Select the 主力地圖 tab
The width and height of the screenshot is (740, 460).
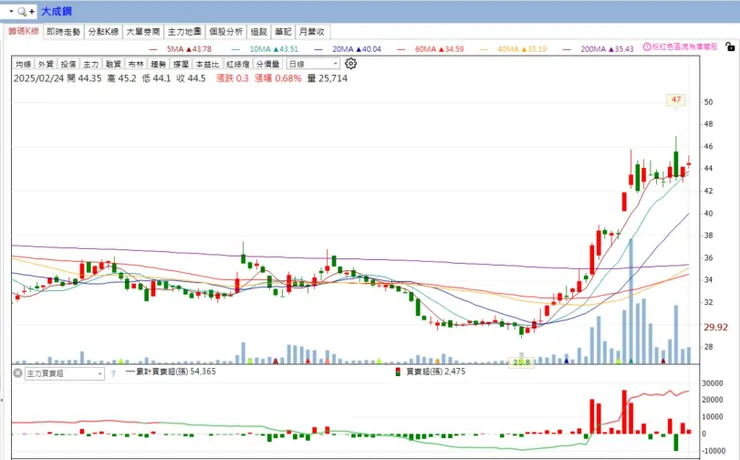(x=185, y=32)
